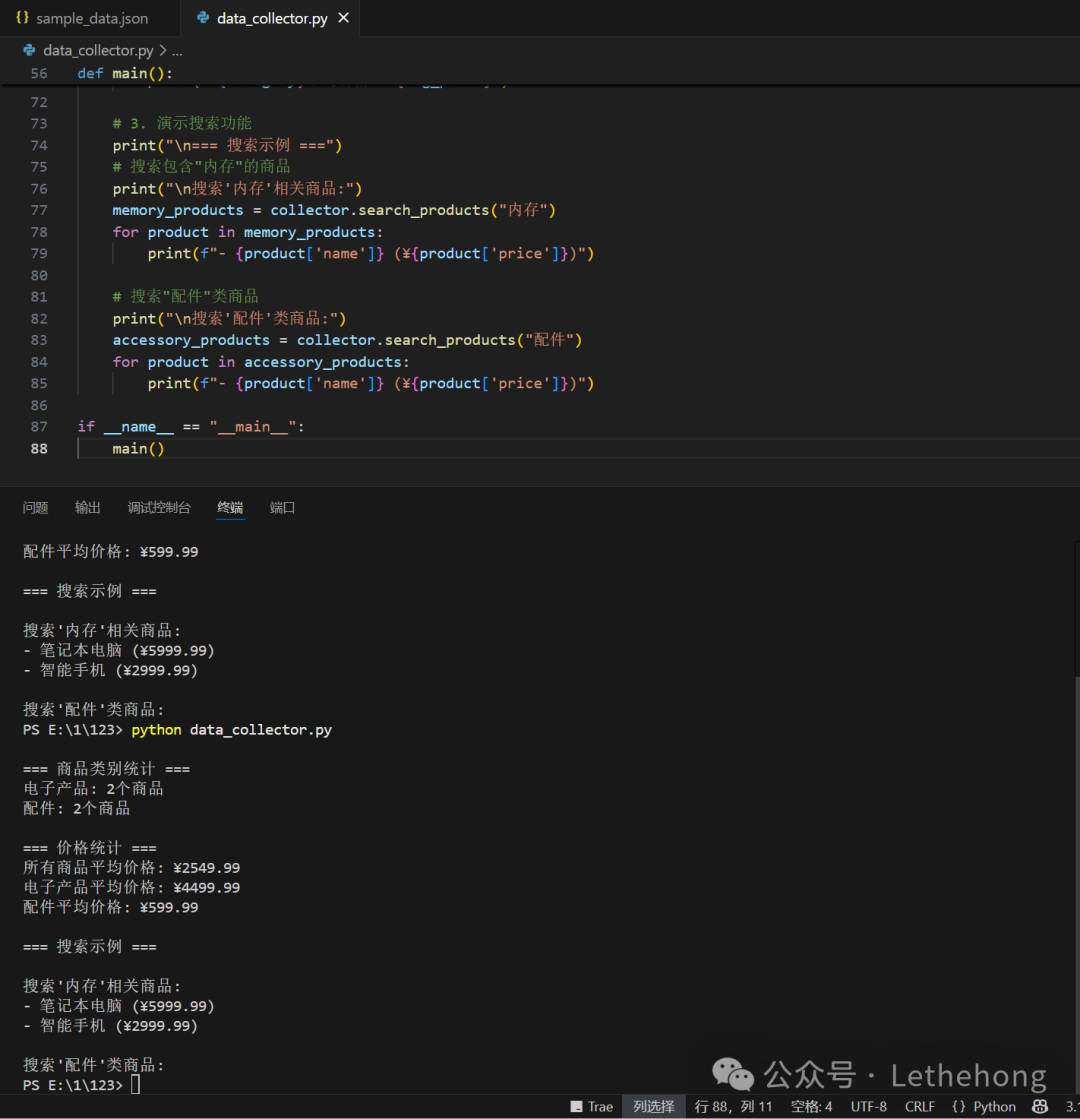The image size is (1080, 1119).
Task: Open the 输出 panel tab
Action: click(88, 507)
